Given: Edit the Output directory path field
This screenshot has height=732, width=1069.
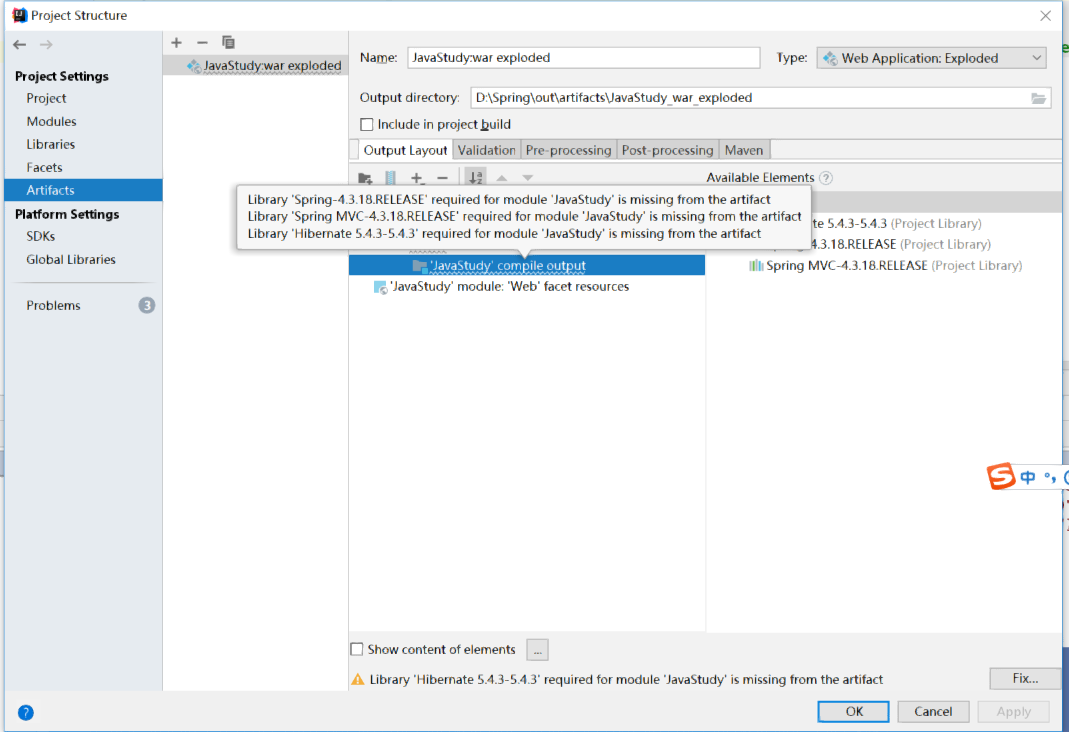Looking at the screenshot, I should (750, 98).
